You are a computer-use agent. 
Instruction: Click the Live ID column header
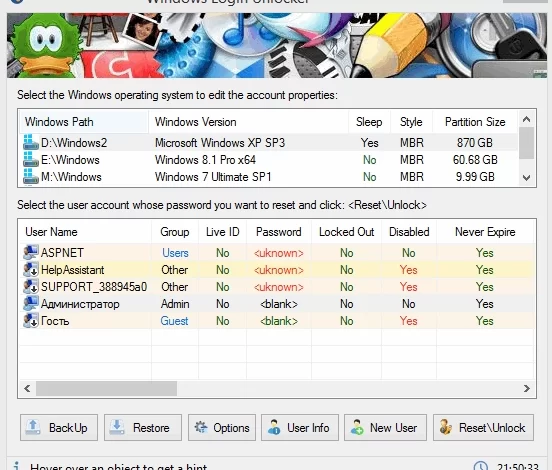pyautogui.click(x=222, y=232)
